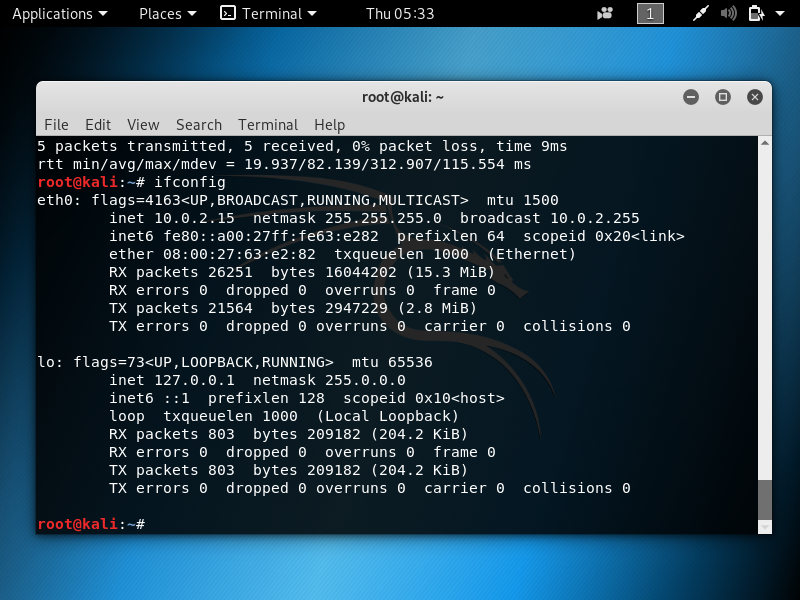Open the Places menu

(x=167, y=14)
